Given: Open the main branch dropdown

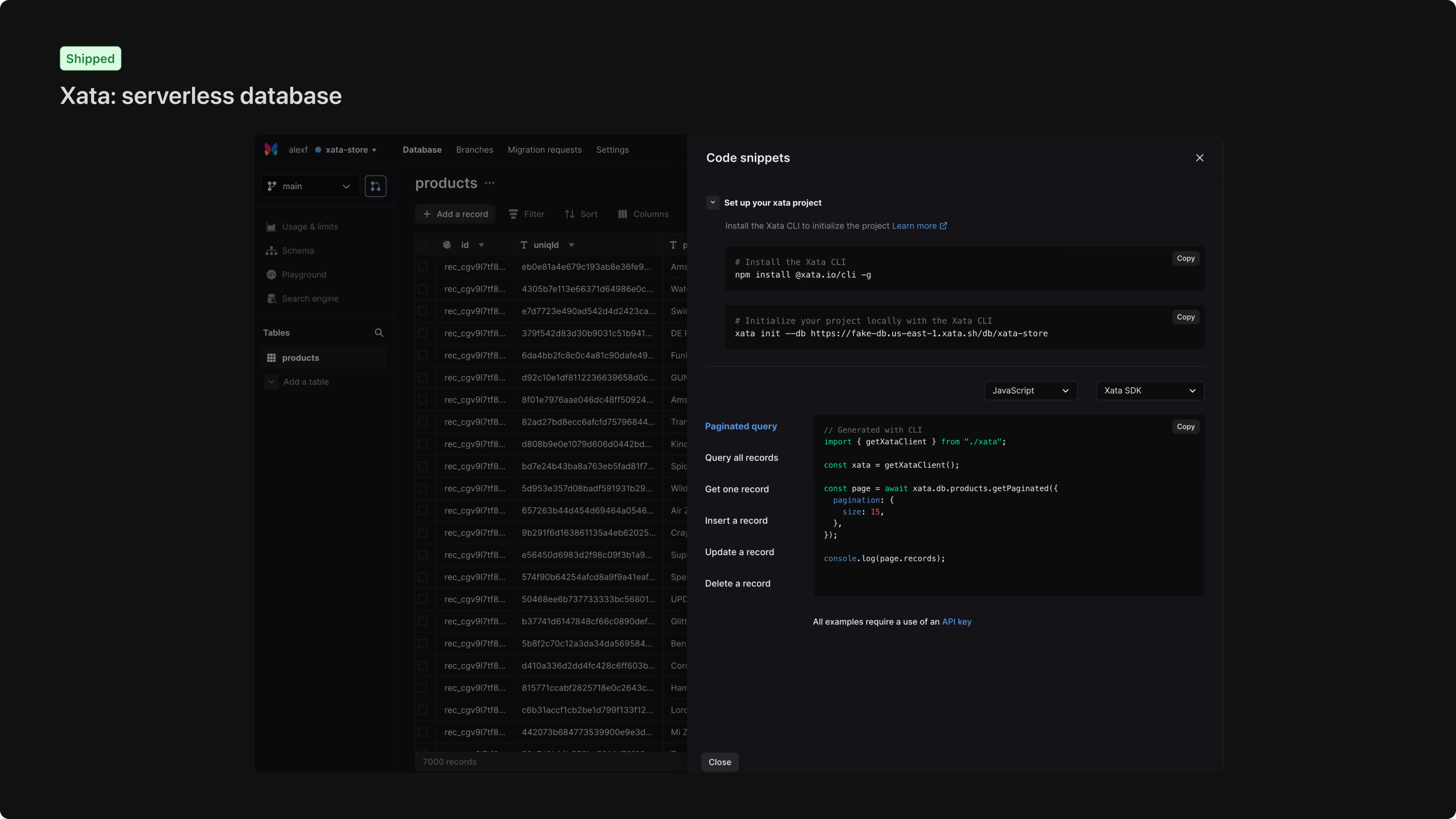Looking at the screenshot, I should point(310,186).
